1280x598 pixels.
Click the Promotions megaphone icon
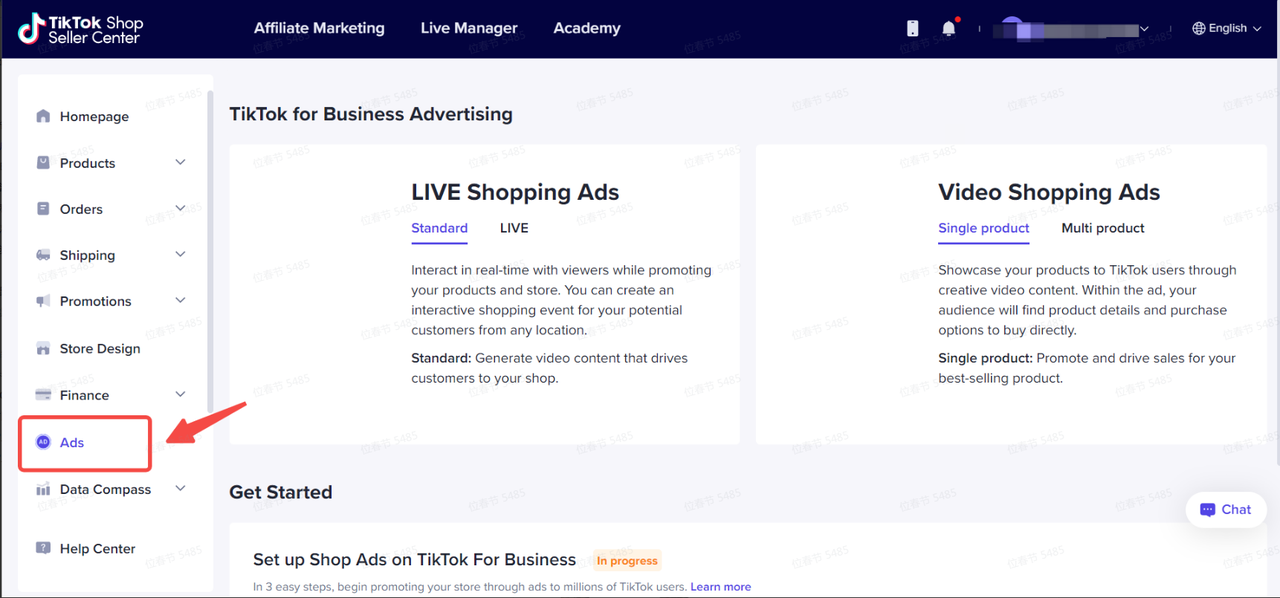[x=43, y=301]
